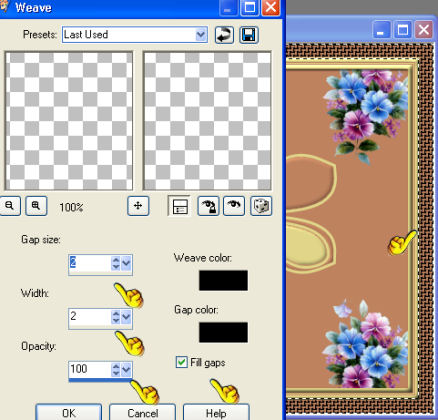Toggle auto proof lock icon
Viewport: 438px width, 420px height.
click(x=208, y=206)
